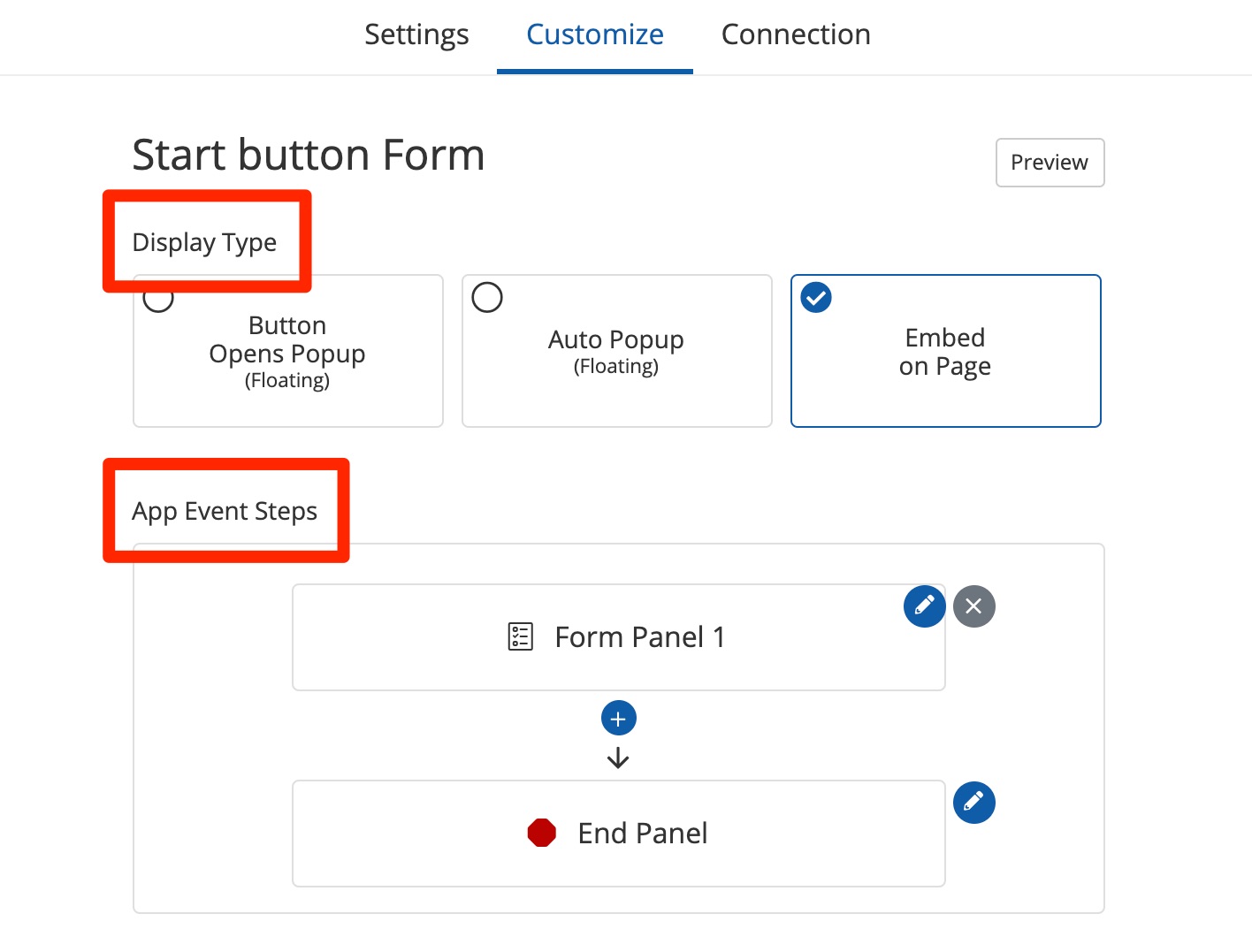This screenshot has height=952, width=1252.
Task: Click the Start button Form heading
Action: 309,155
